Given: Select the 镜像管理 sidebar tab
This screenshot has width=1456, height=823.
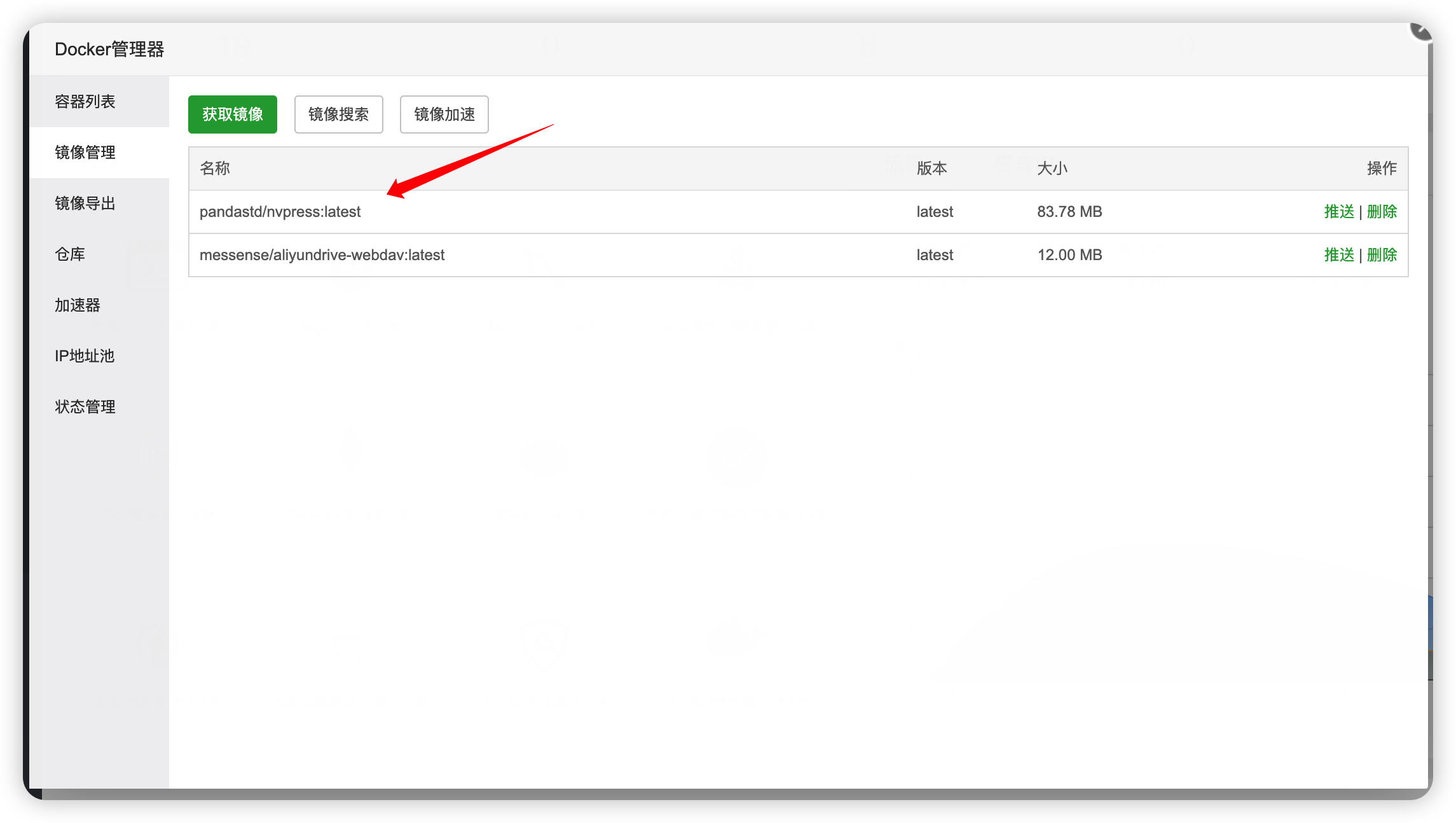Looking at the screenshot, I should tap(85, 153).
